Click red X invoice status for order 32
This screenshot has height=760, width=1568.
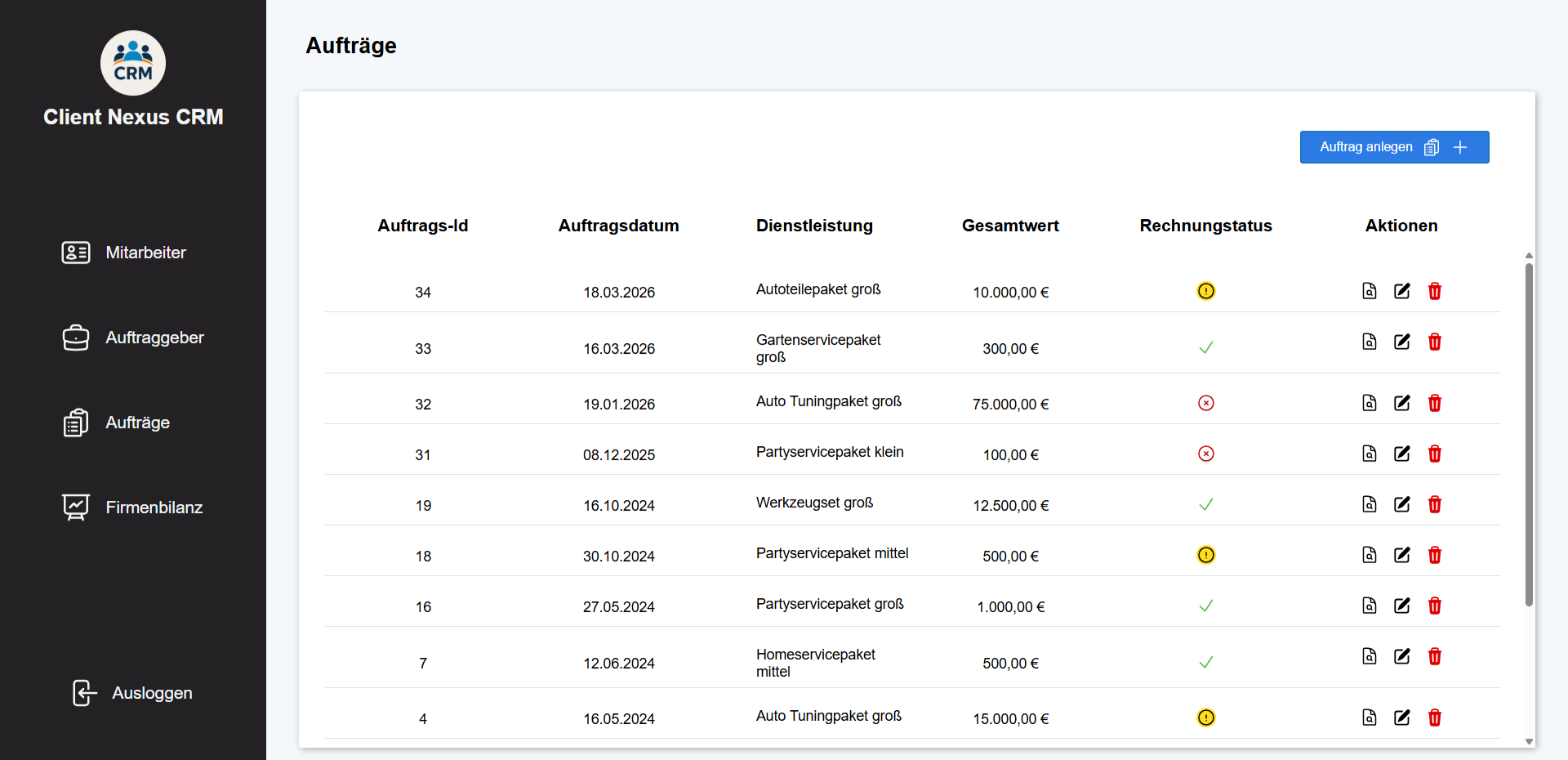coord(1205,403)
